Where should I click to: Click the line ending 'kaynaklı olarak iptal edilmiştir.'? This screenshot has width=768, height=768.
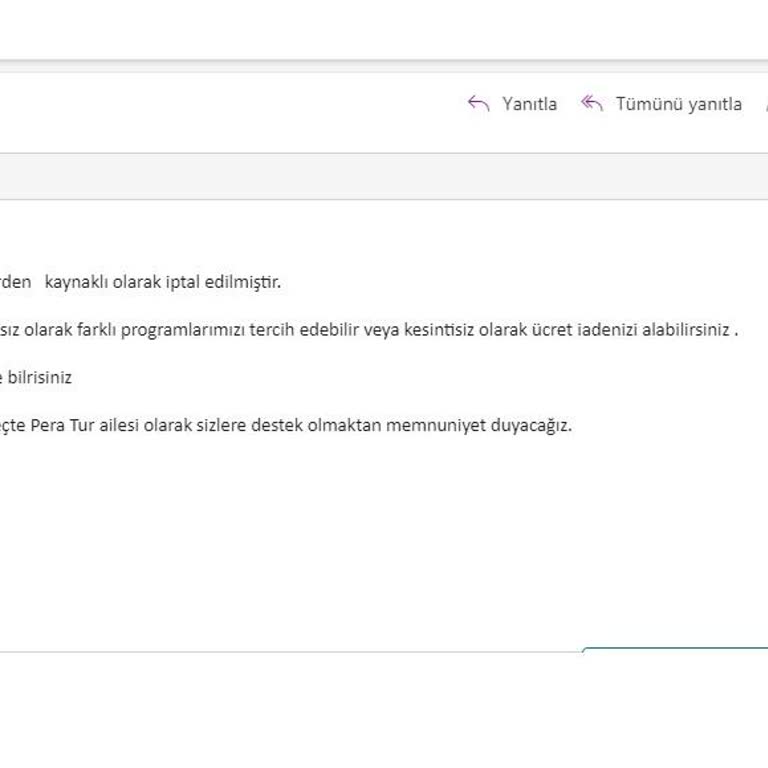point(141,282)
